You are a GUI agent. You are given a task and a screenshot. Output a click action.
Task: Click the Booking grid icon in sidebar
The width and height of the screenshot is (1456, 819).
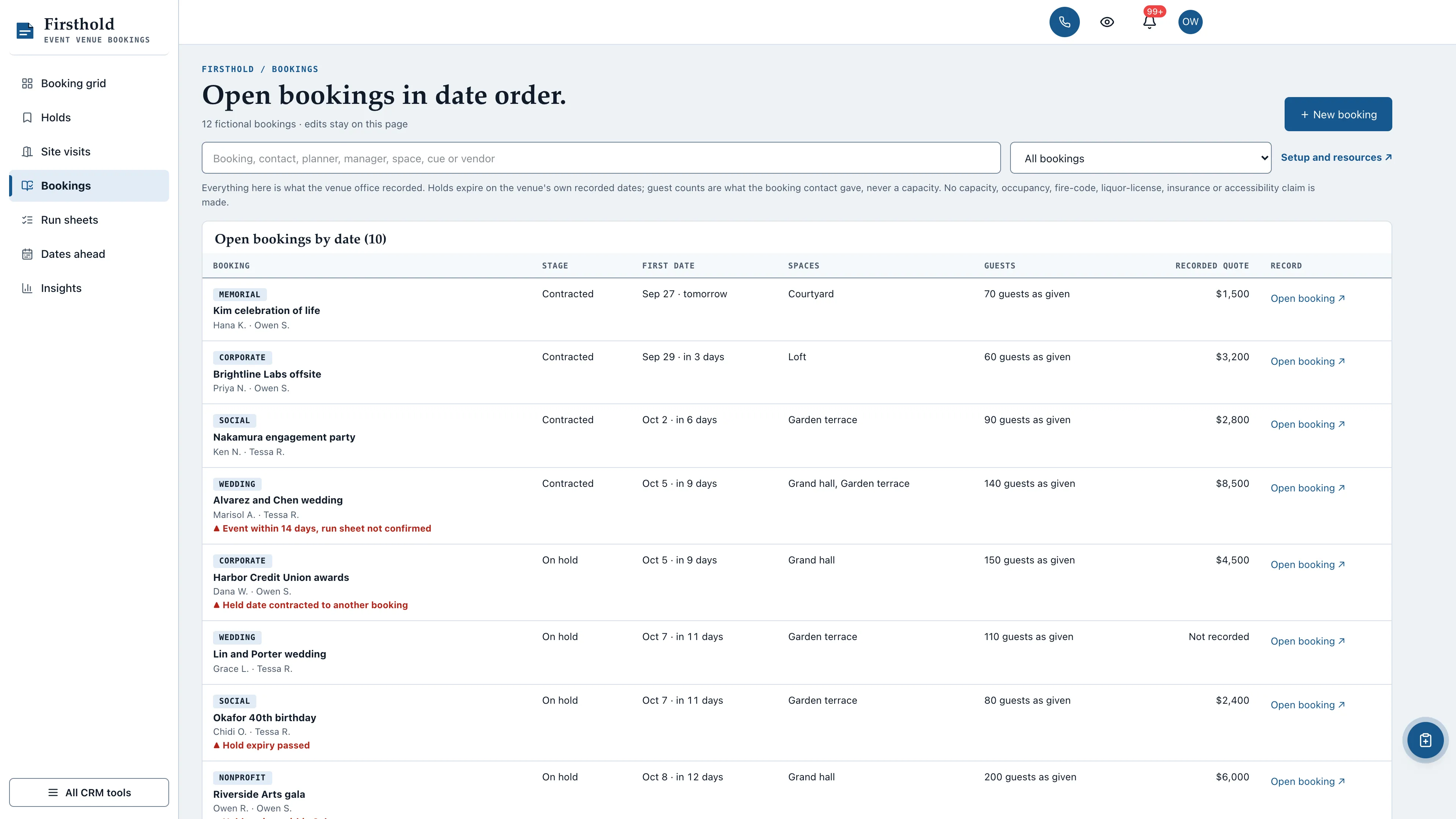click(x=27, y=84)
